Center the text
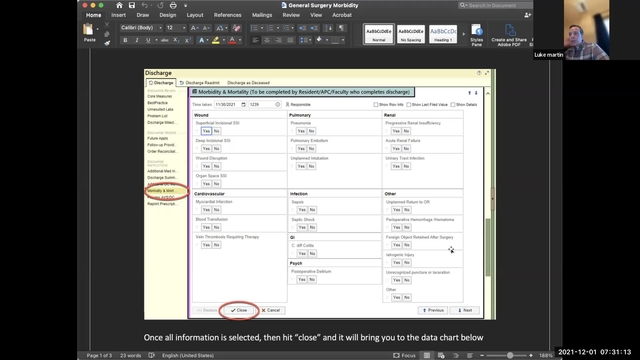The image size is (640, 360). [x=267, y=40]
